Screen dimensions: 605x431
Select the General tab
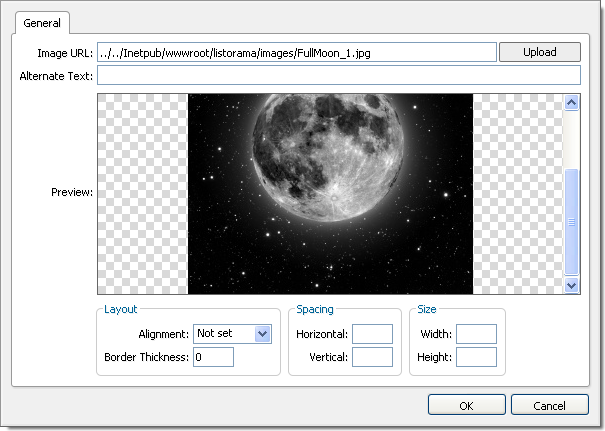[42, 23]
